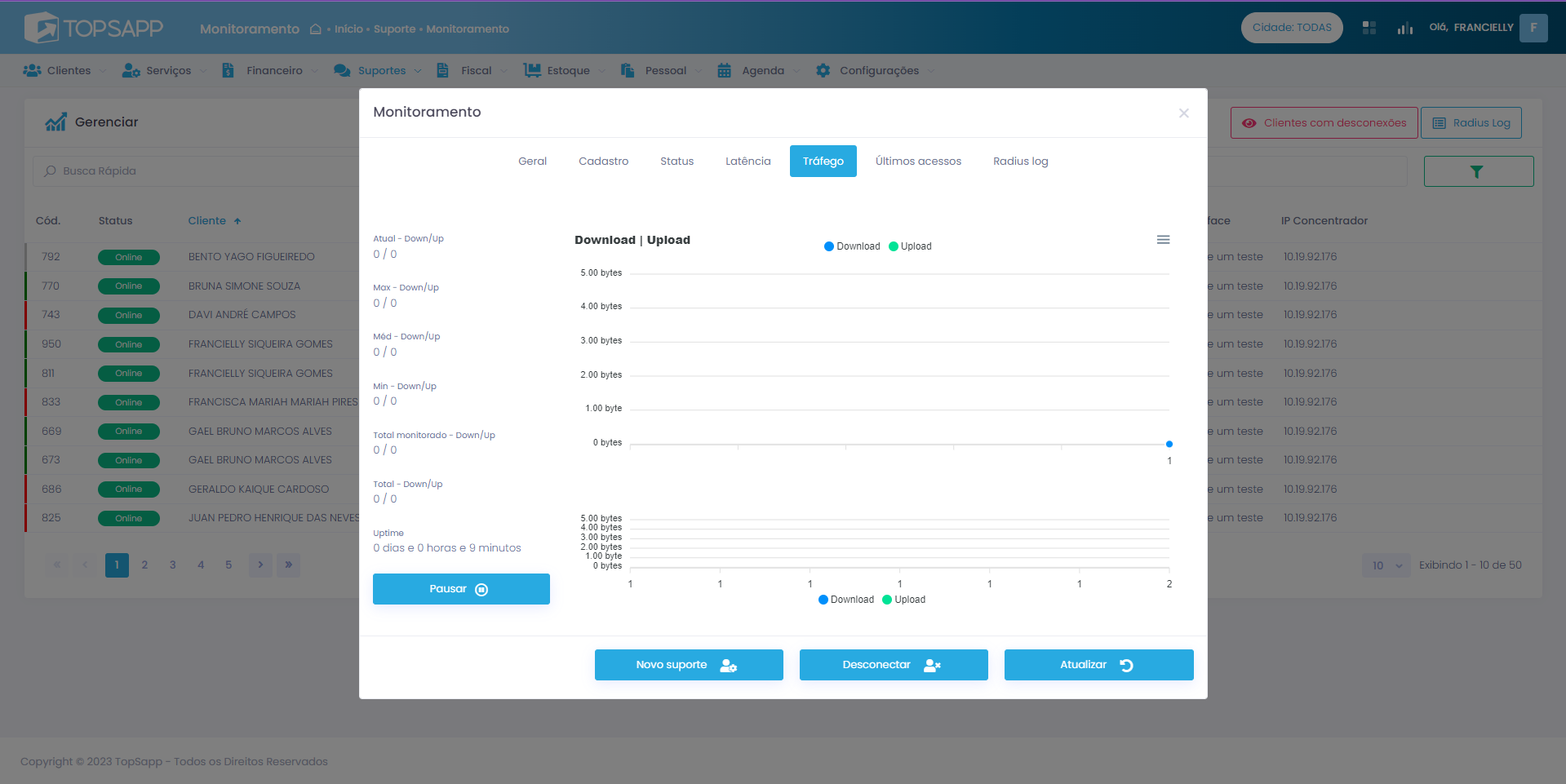Click the Novo suporte button

point(689,665)
